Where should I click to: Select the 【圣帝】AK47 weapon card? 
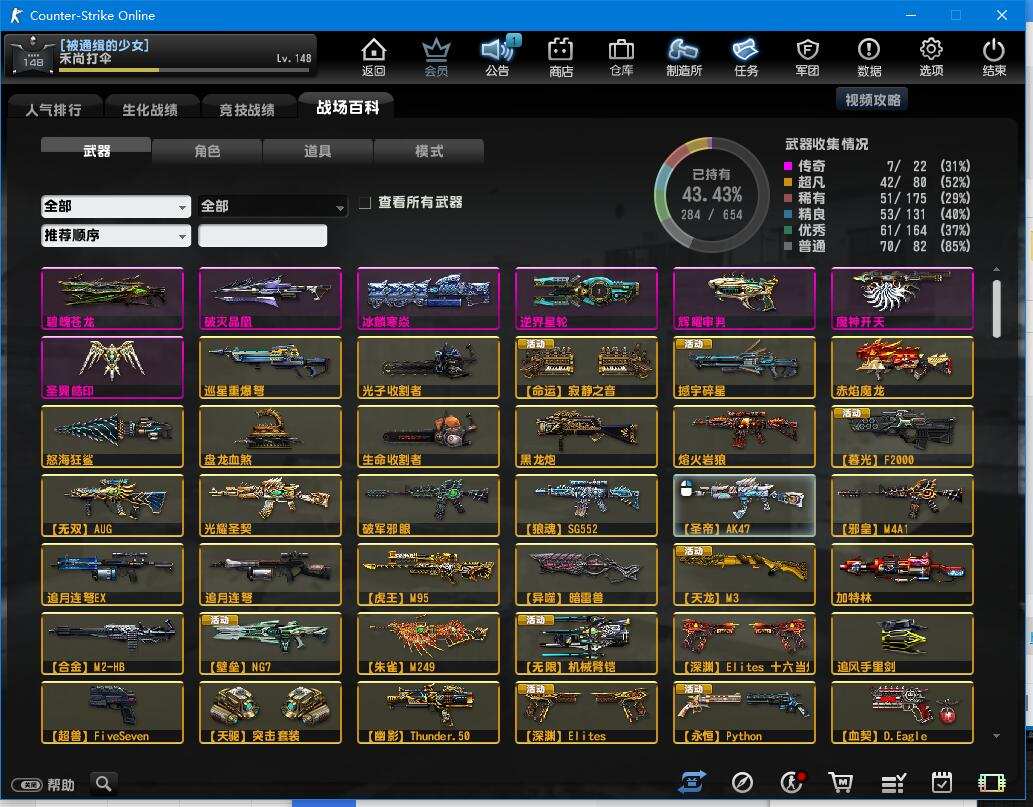tap(744, 506)
